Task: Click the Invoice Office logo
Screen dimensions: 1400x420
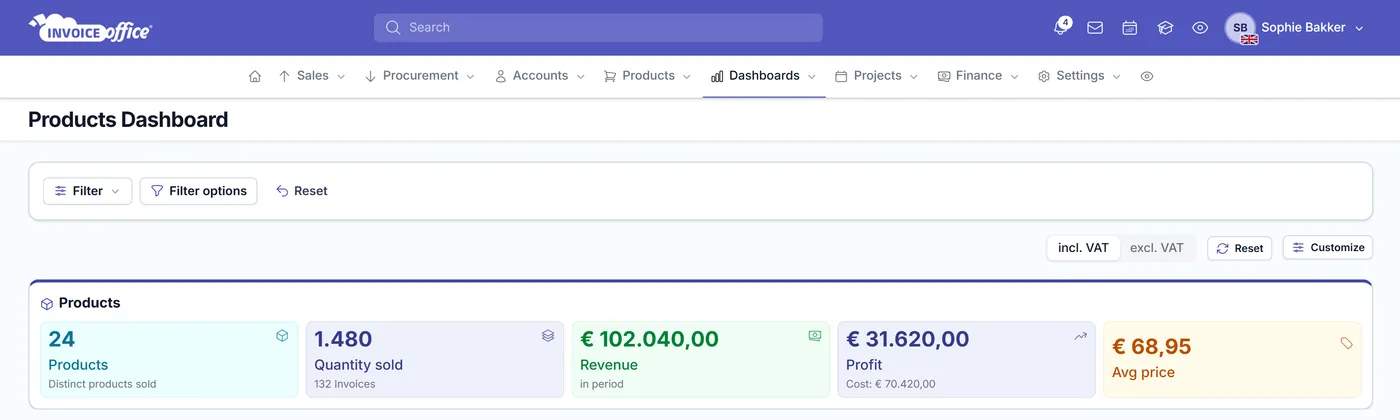Action: (x=90, y=28)
